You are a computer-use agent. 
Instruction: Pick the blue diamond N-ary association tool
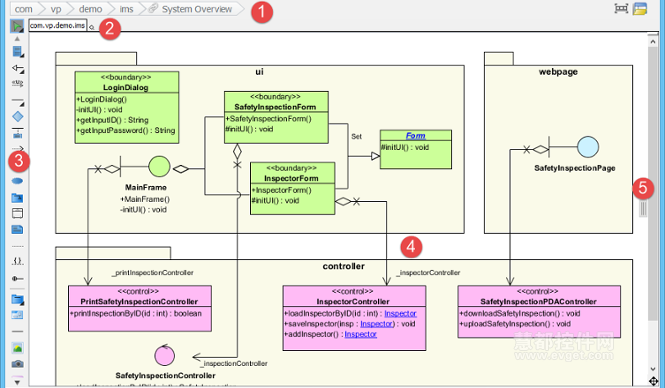(17, 117)
